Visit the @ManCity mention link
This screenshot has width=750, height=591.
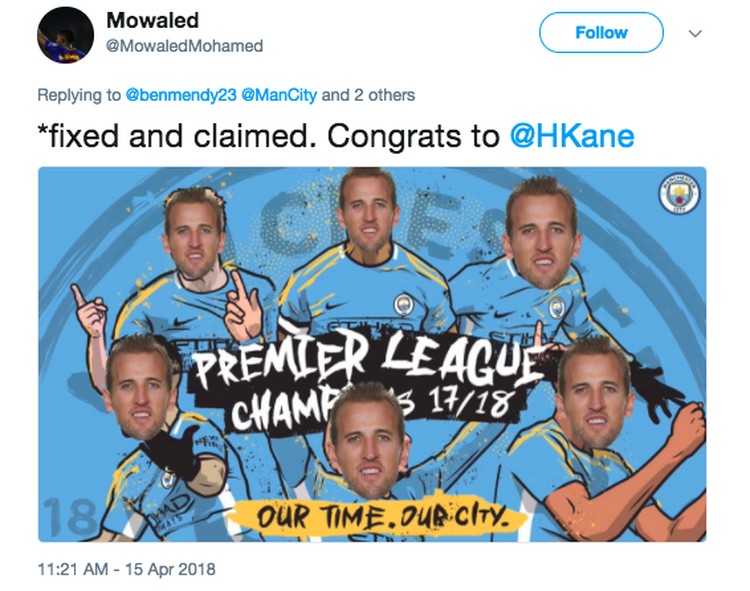pyautogui.click(x=279, y=95)
